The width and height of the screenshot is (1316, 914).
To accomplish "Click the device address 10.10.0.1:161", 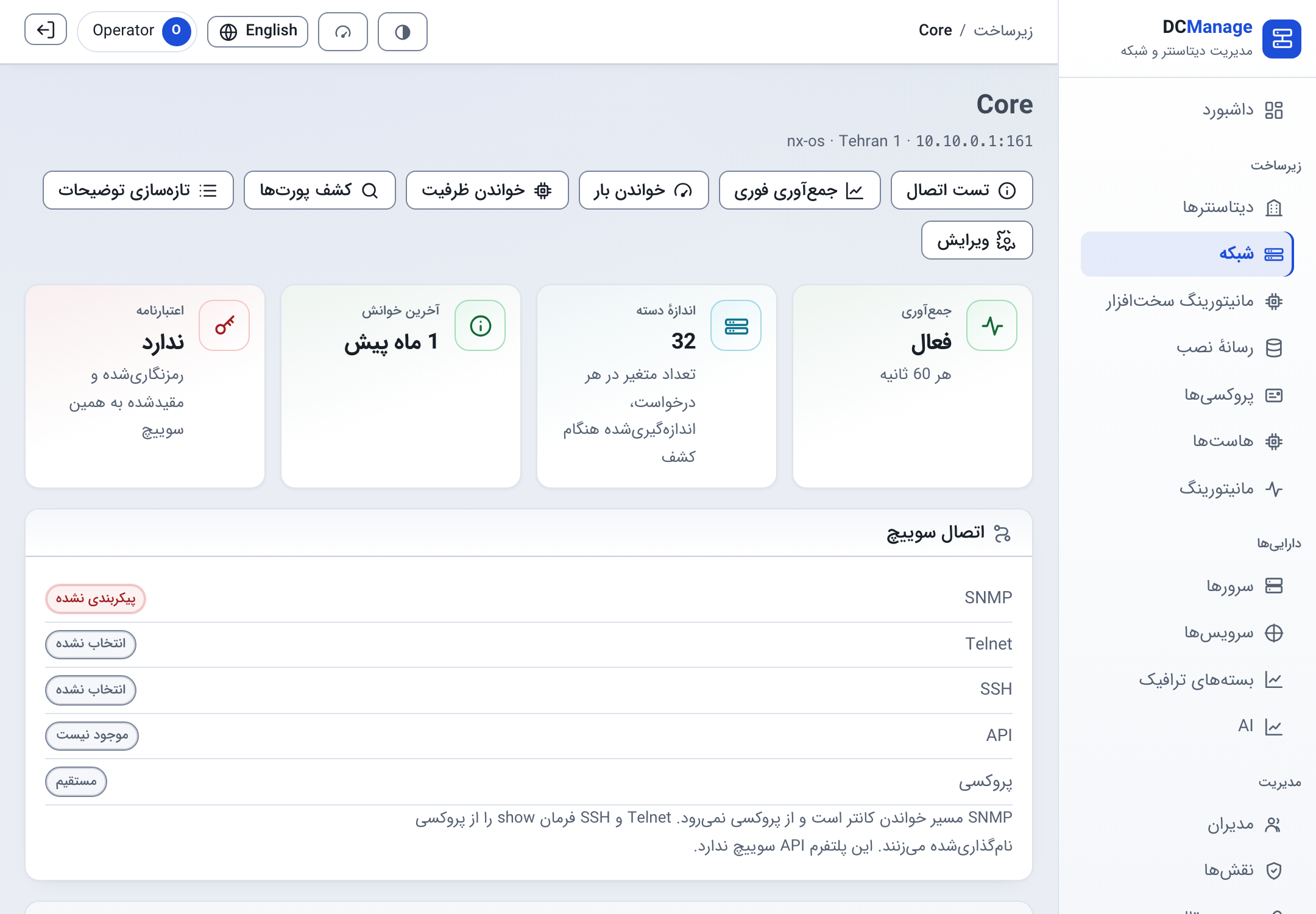I will point(974,141).
